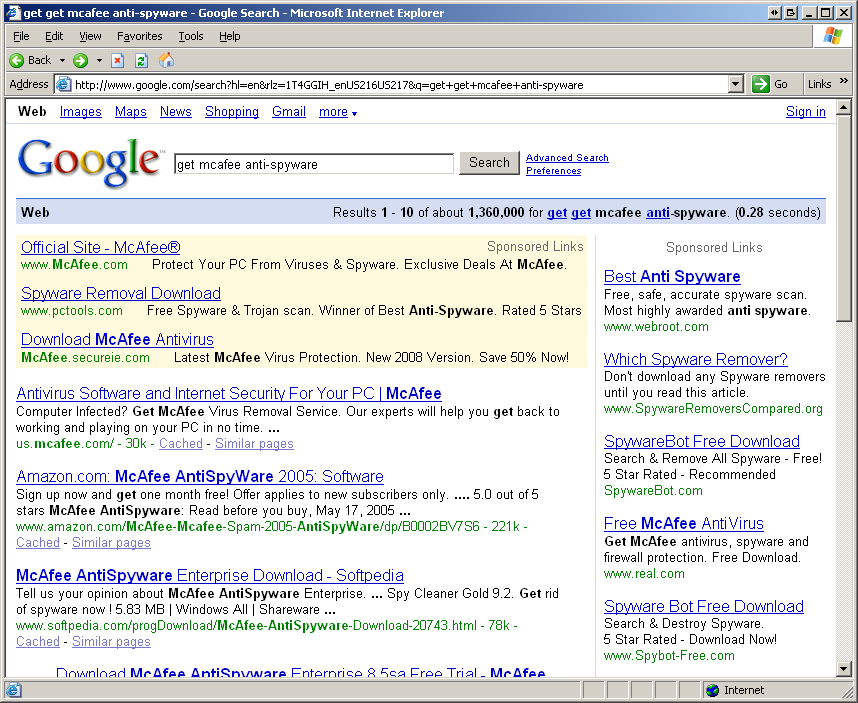Expand the Links toolbar chevron
Screen dimensions: 858x703
[843, 81]
